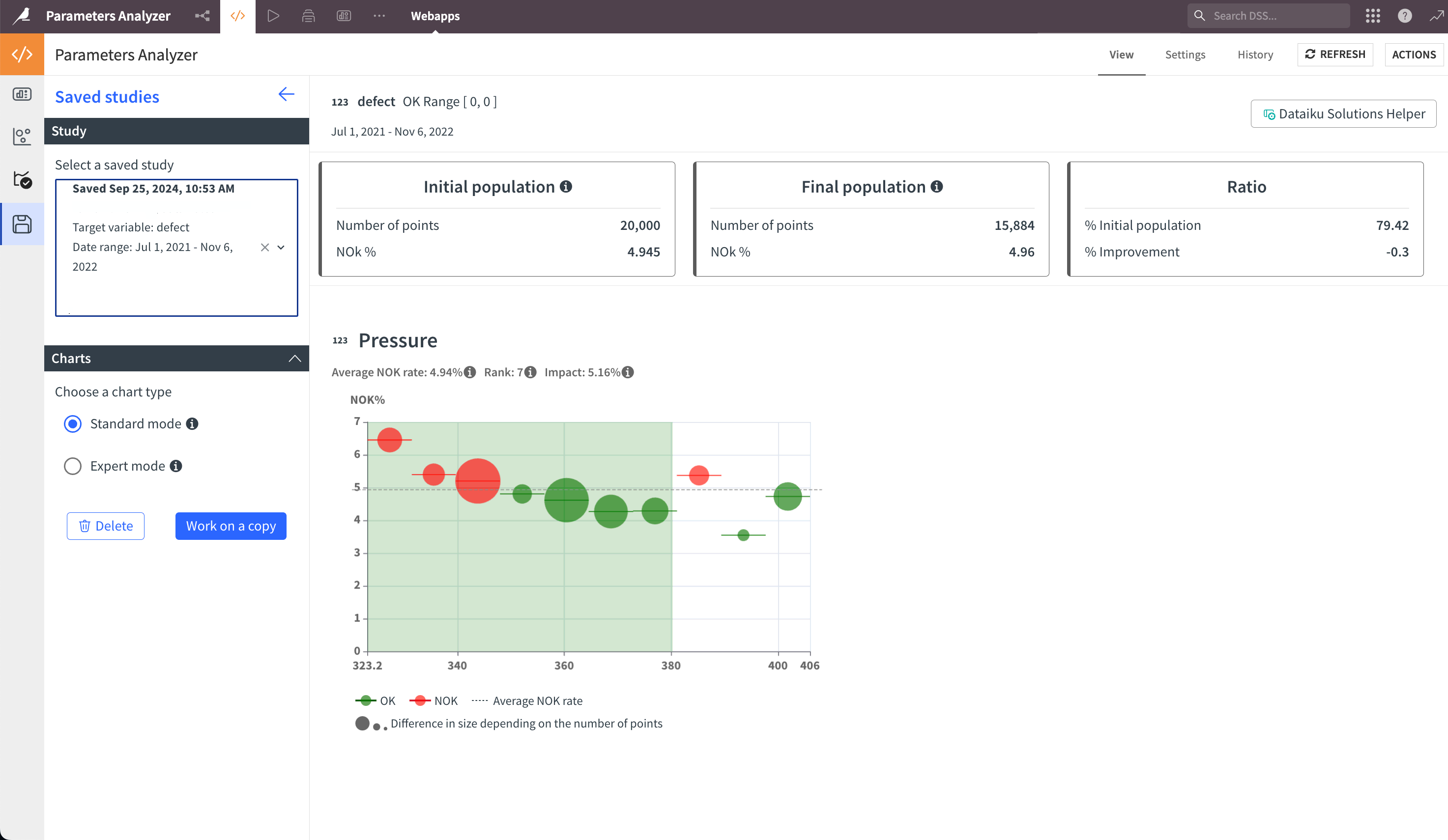Image resolution: width=1448 pixels, height=840 pixels.
Task: Click the Dataiku bird logo icon
Action: tap(22, 16)
